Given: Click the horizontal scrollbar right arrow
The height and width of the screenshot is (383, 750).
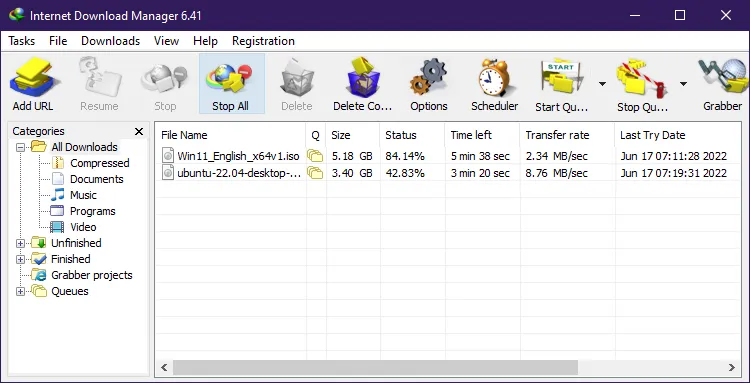Looking at the screenshot, I should (x=731, y=367).
